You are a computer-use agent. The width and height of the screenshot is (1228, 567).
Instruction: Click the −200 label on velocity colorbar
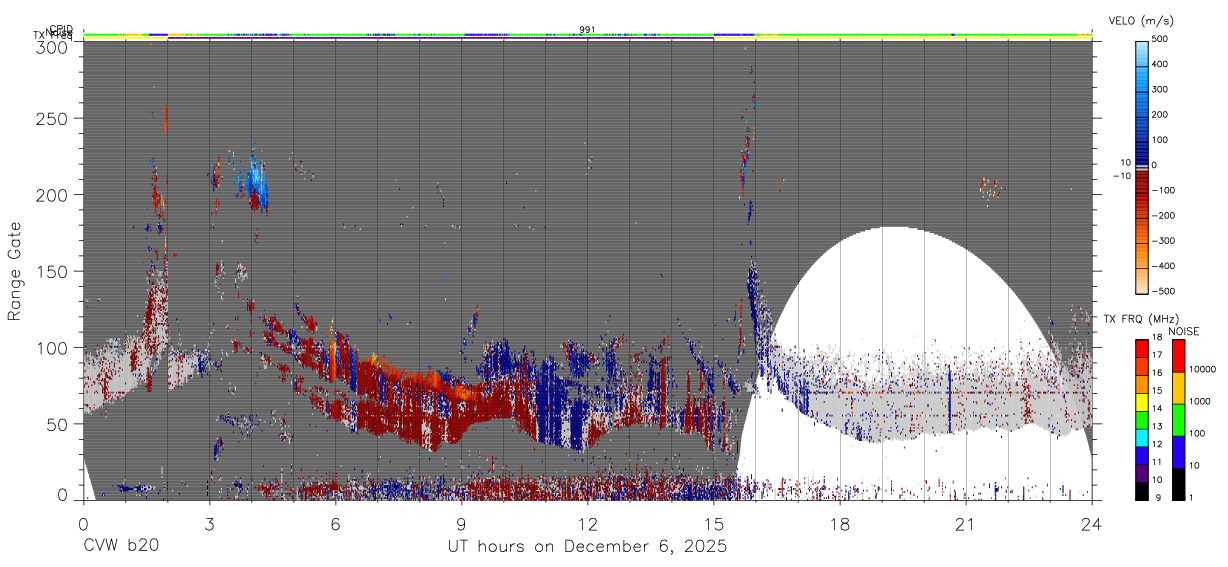pos(1162,216)
